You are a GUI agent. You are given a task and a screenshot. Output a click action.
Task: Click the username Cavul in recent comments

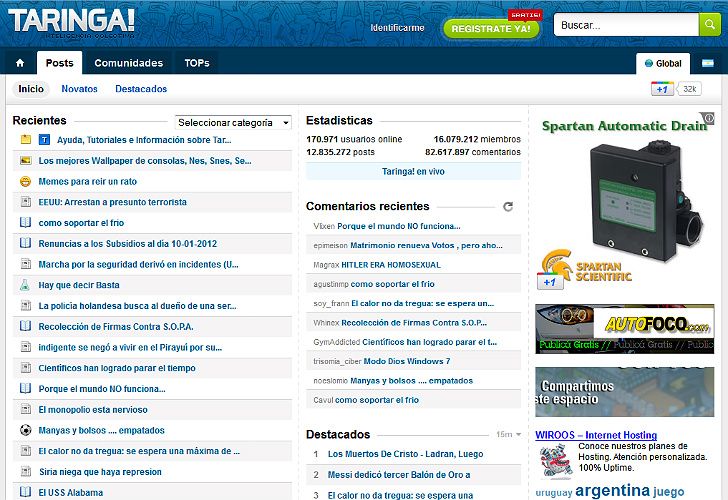[x=323, y=400]
